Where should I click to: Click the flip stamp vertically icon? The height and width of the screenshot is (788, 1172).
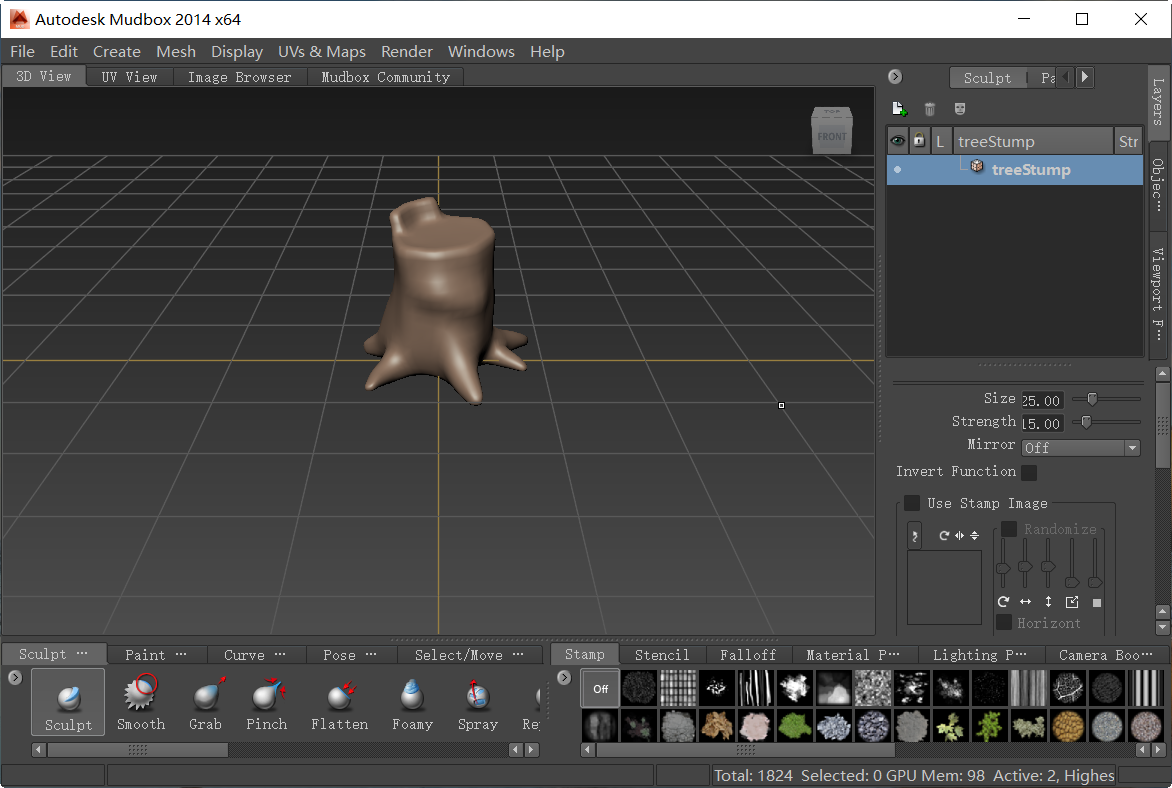click(974, 535)
